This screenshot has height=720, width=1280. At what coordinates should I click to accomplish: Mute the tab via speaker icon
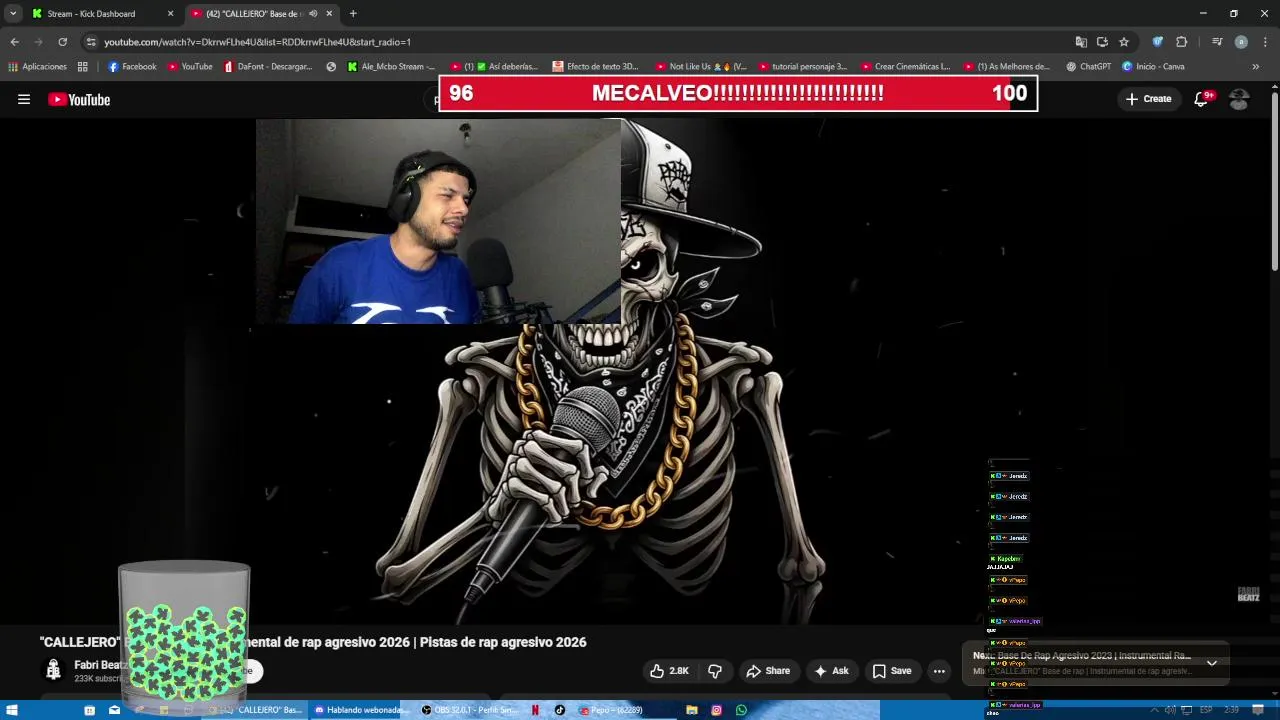(313, 14)
